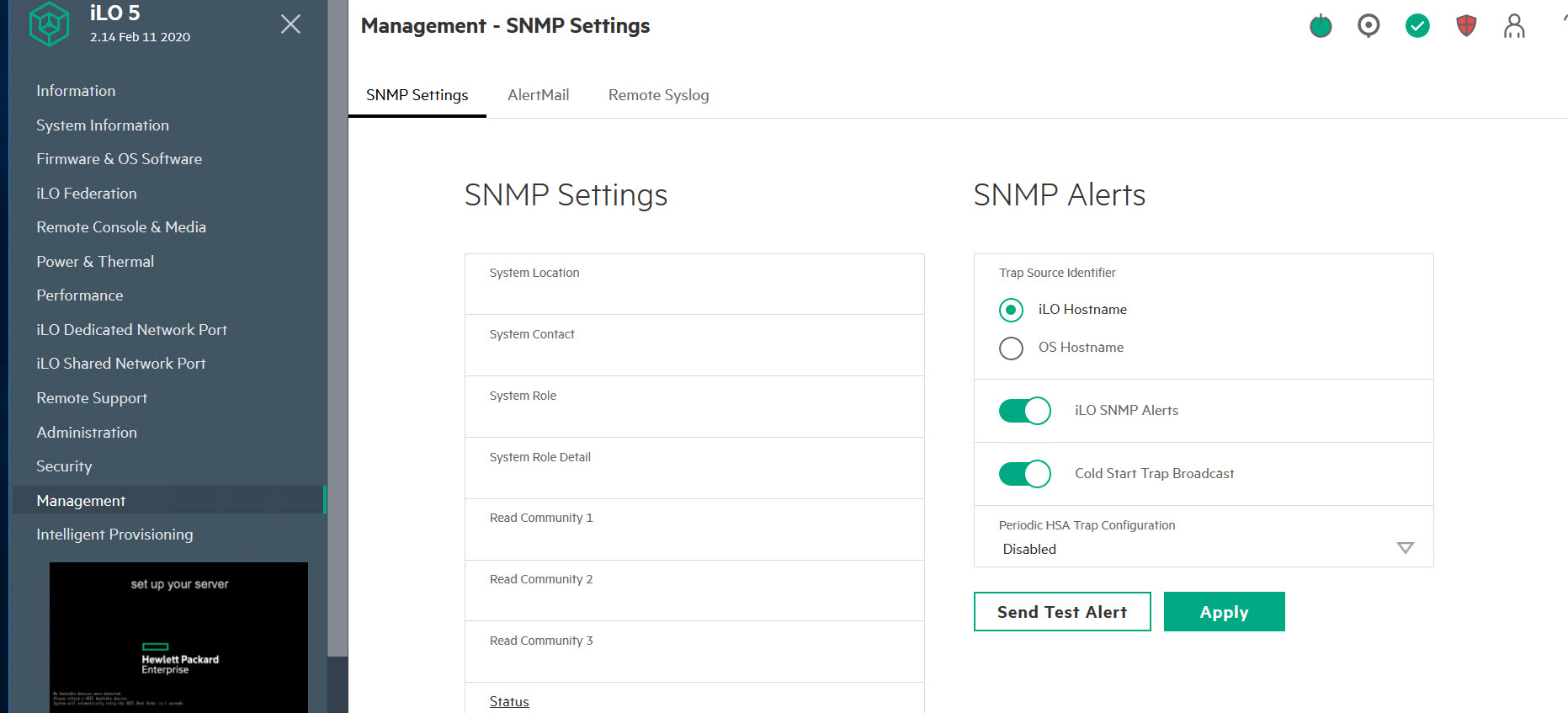1568x713 pixels.
Task: Open the remote console thumbnail preview
Action: coord(178,637)
